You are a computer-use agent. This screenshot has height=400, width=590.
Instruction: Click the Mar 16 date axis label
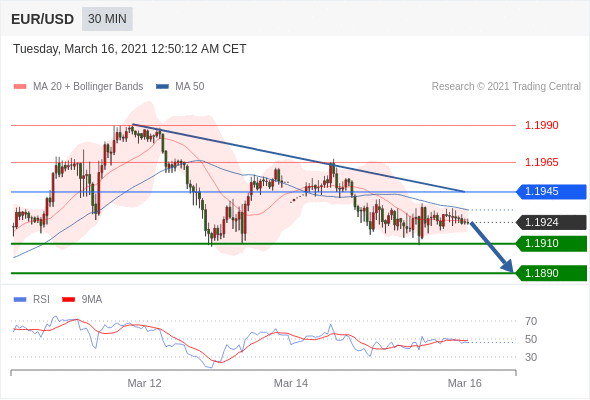click(x=465, y=383)
